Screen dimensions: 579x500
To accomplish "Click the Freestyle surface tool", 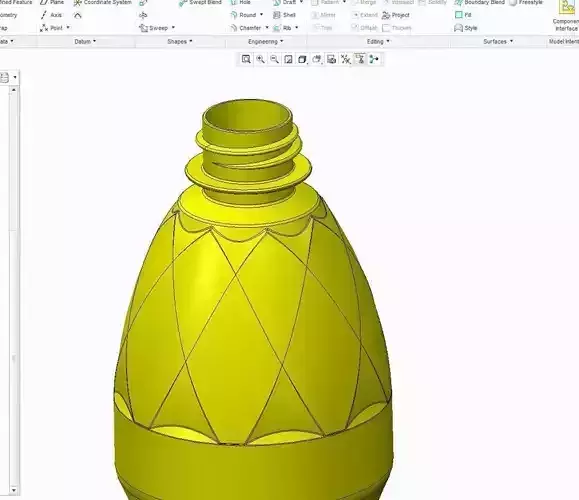I will (526, 2).
